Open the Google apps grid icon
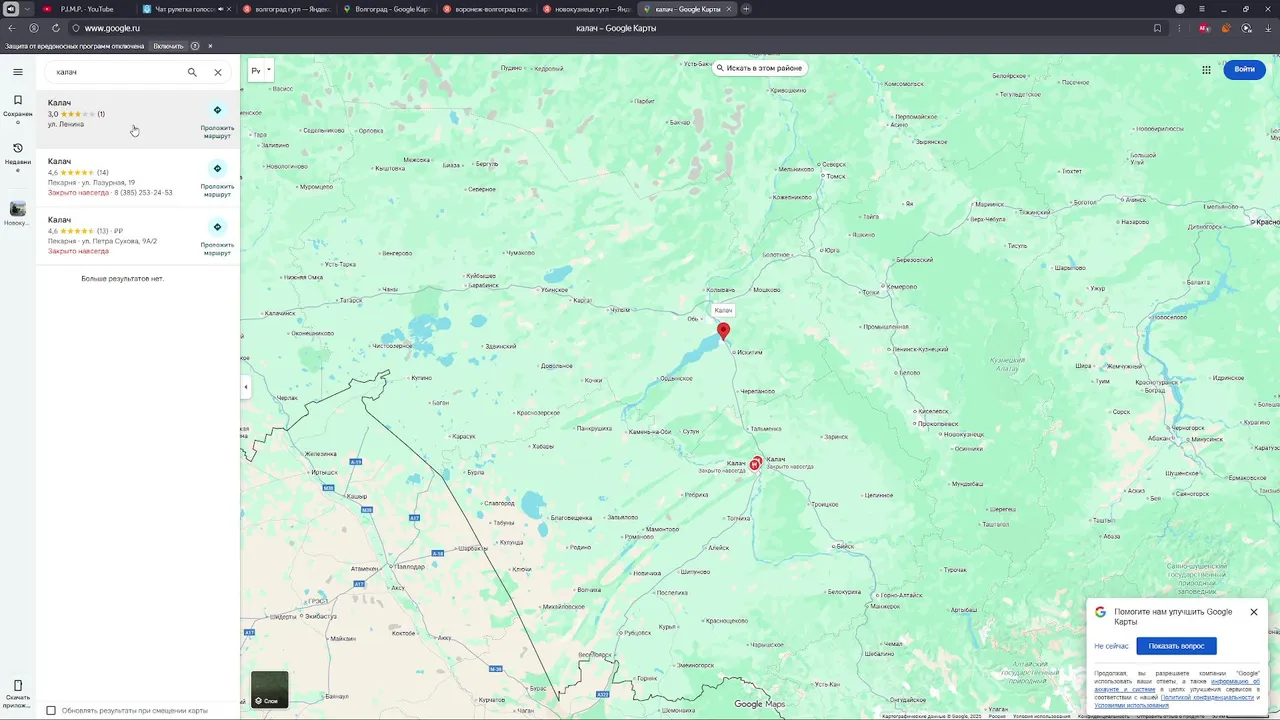 tap(1206, 70)
